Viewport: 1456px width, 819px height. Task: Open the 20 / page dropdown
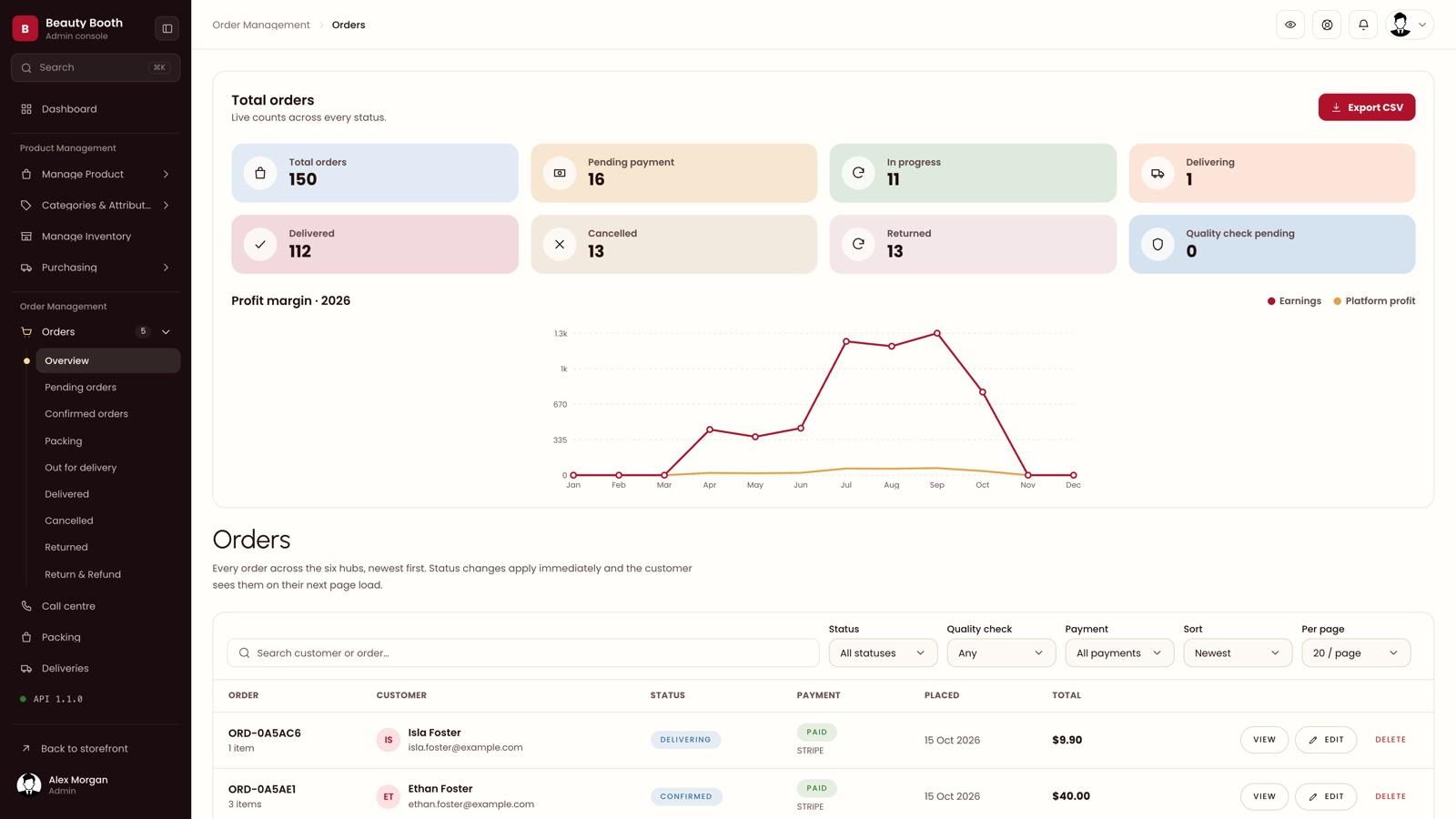pos(1356,652)
